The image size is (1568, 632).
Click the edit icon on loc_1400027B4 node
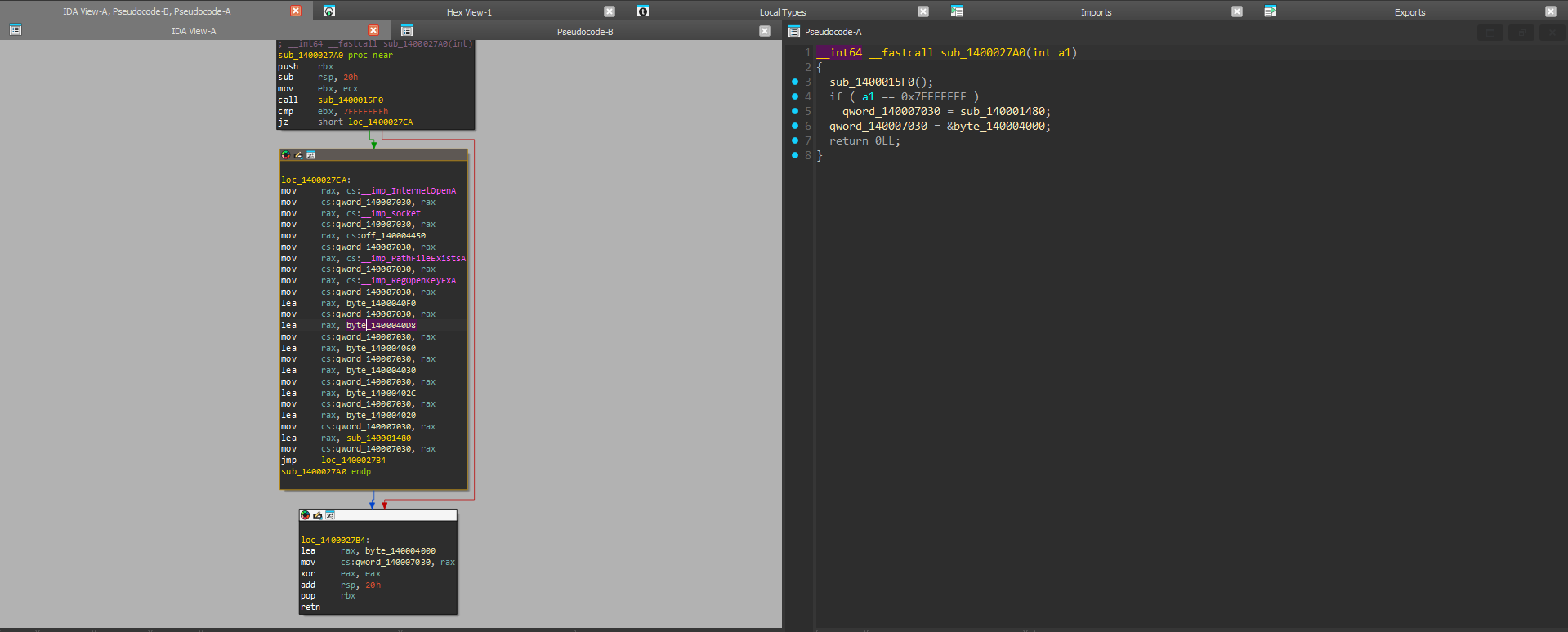318,515
